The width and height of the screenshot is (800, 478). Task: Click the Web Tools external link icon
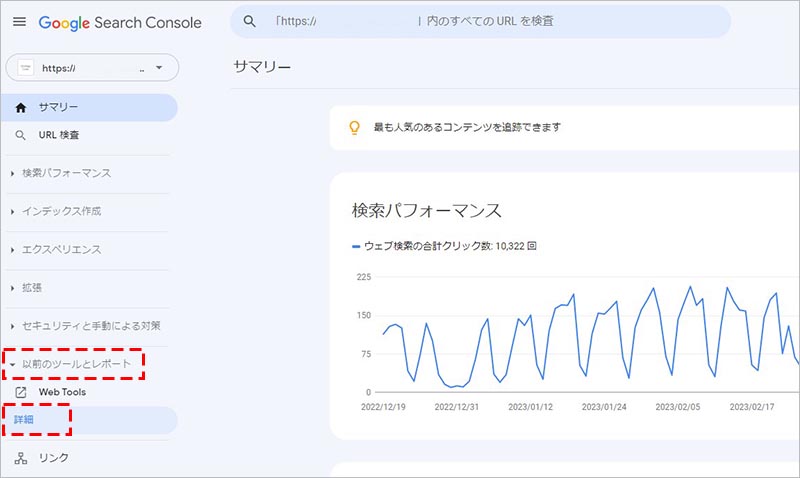point(21,392)
